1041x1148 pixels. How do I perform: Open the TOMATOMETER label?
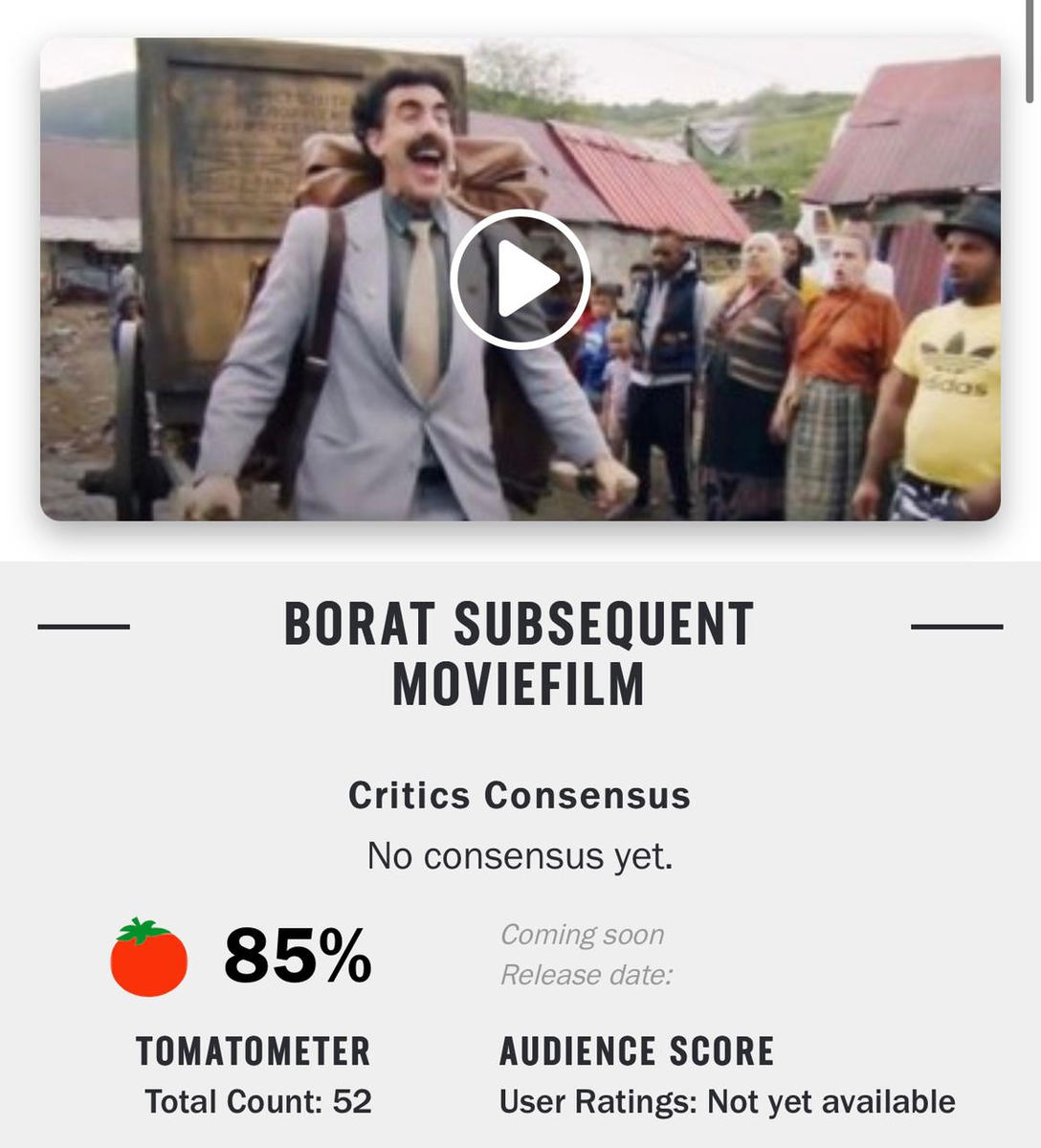pos(254,1051)
